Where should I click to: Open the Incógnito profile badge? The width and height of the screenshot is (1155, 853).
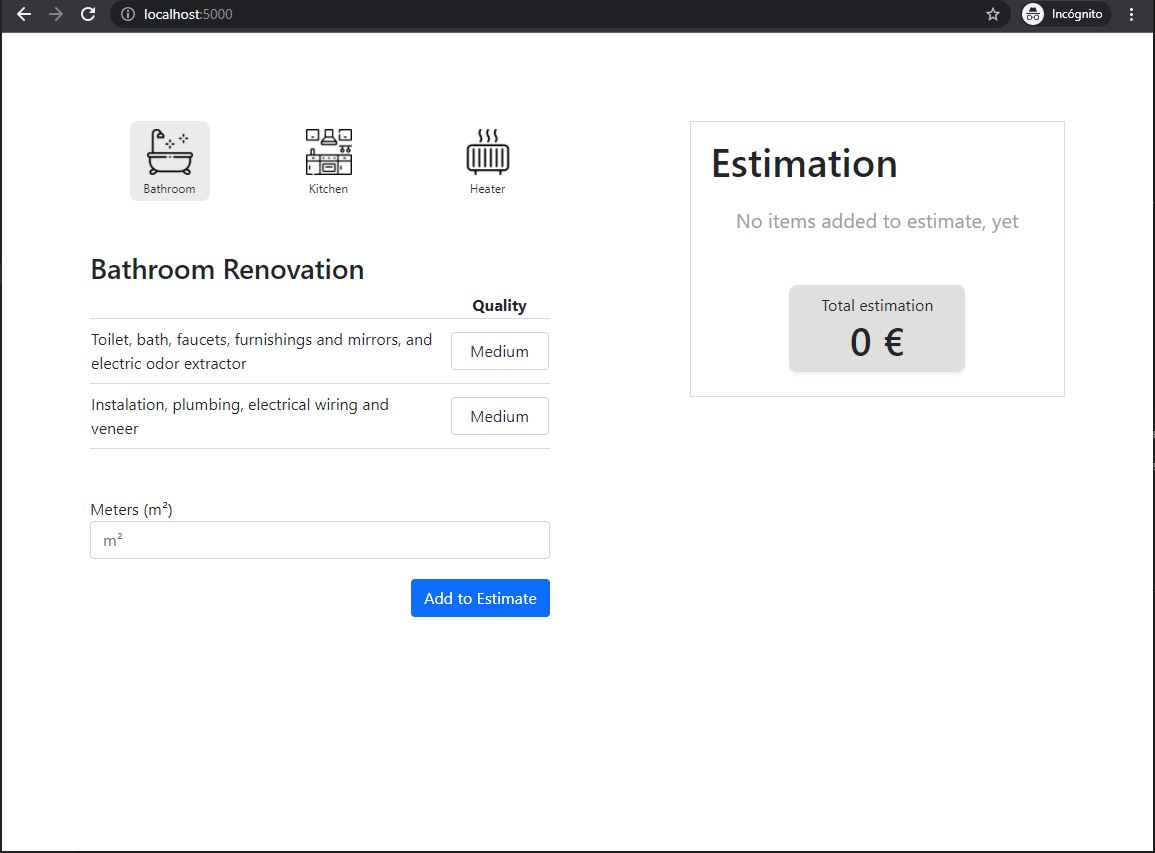pyautogui.click(x=1066, y=14)
